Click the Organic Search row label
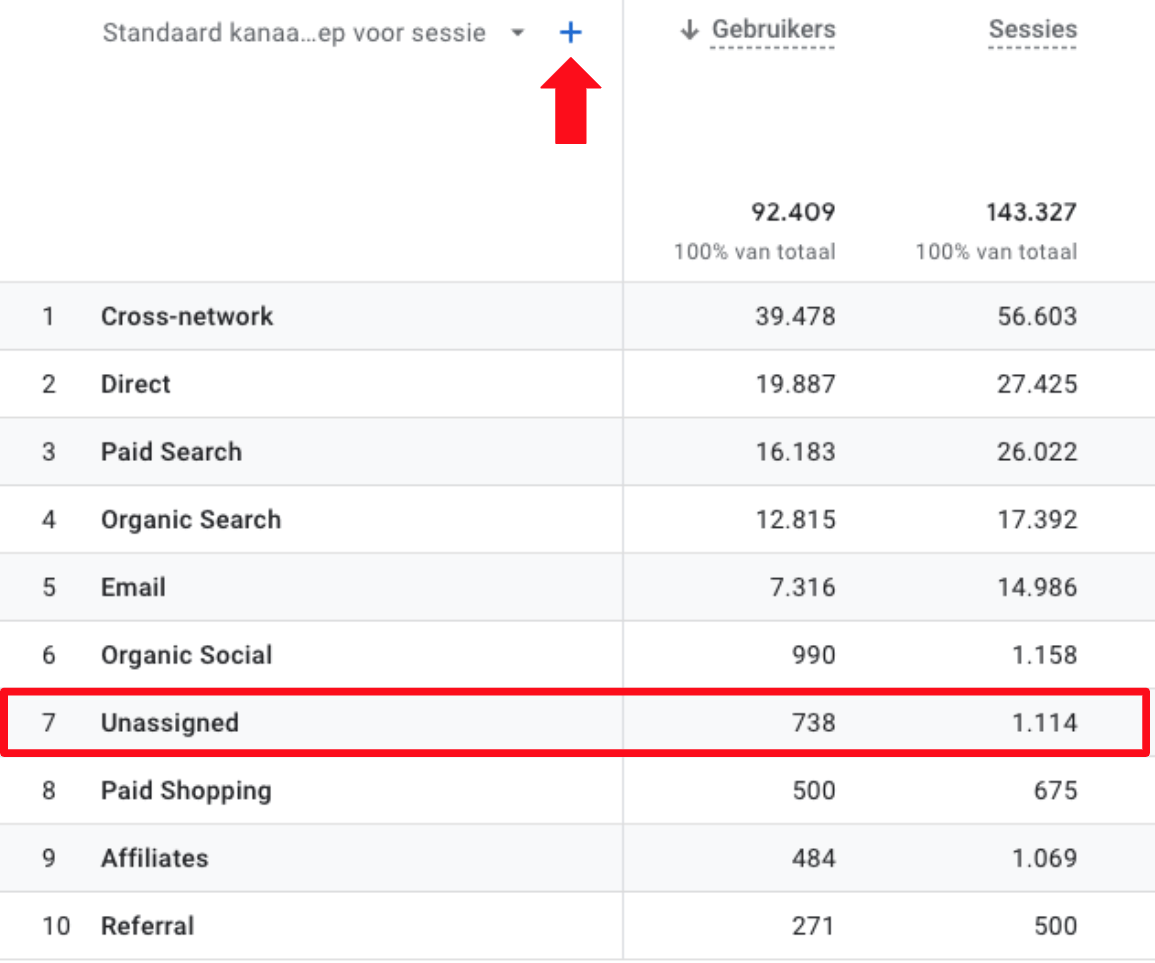Image resolution: width=1155 pixels, height=963 pixels. point(191,520)
